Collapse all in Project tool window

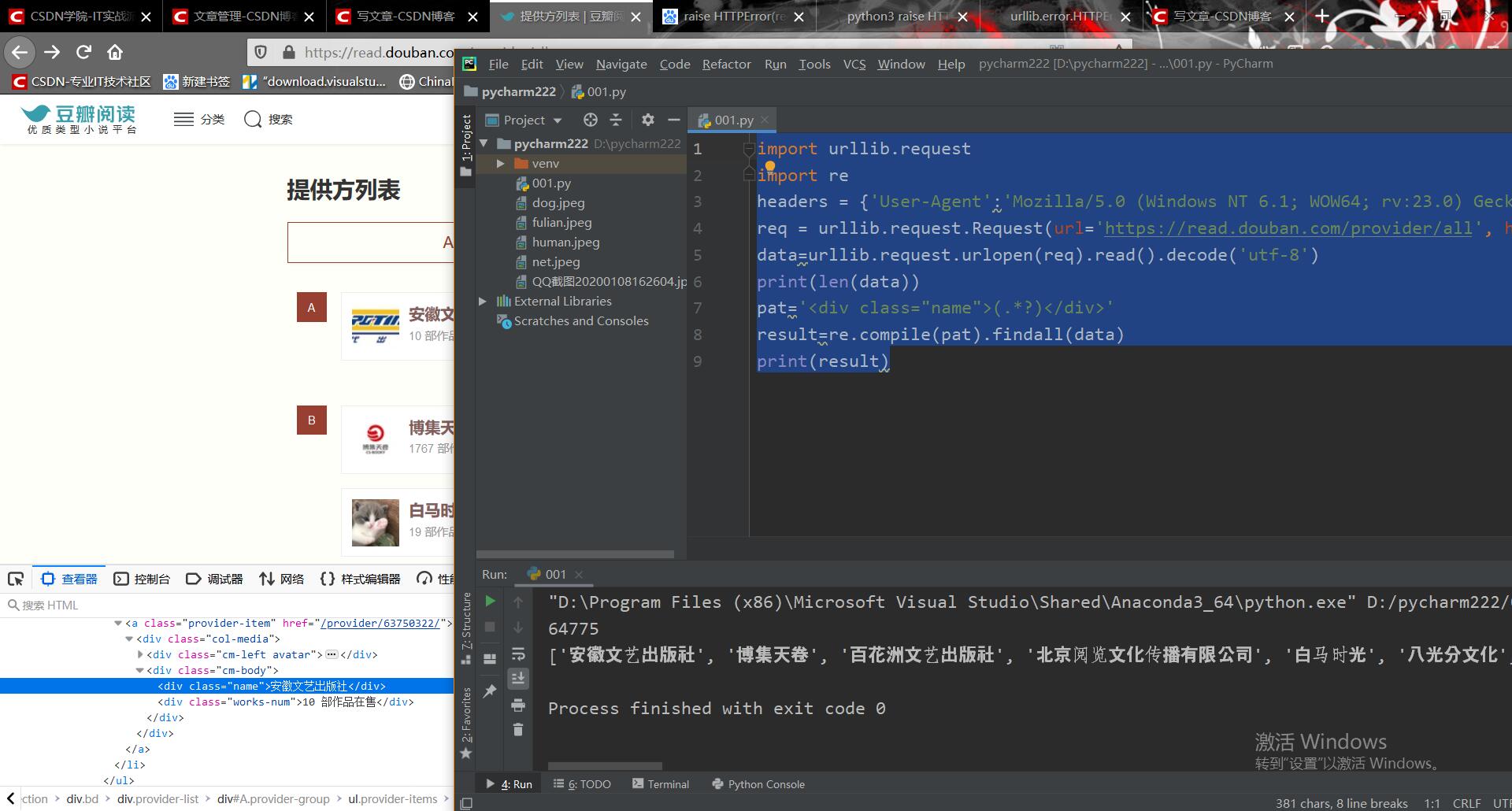pyautogui.click(x=616, y=120)
